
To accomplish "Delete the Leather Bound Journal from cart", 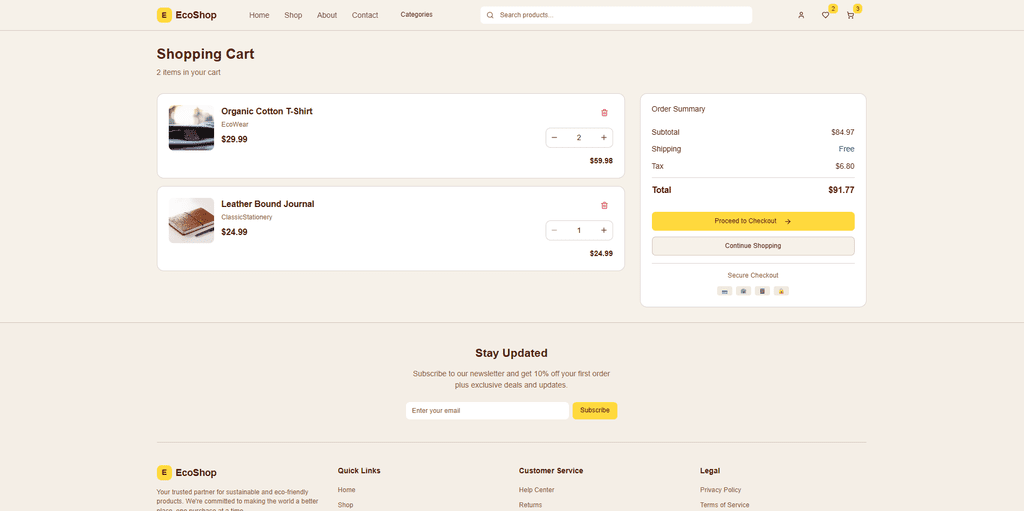I will click(x=604, y=205).
